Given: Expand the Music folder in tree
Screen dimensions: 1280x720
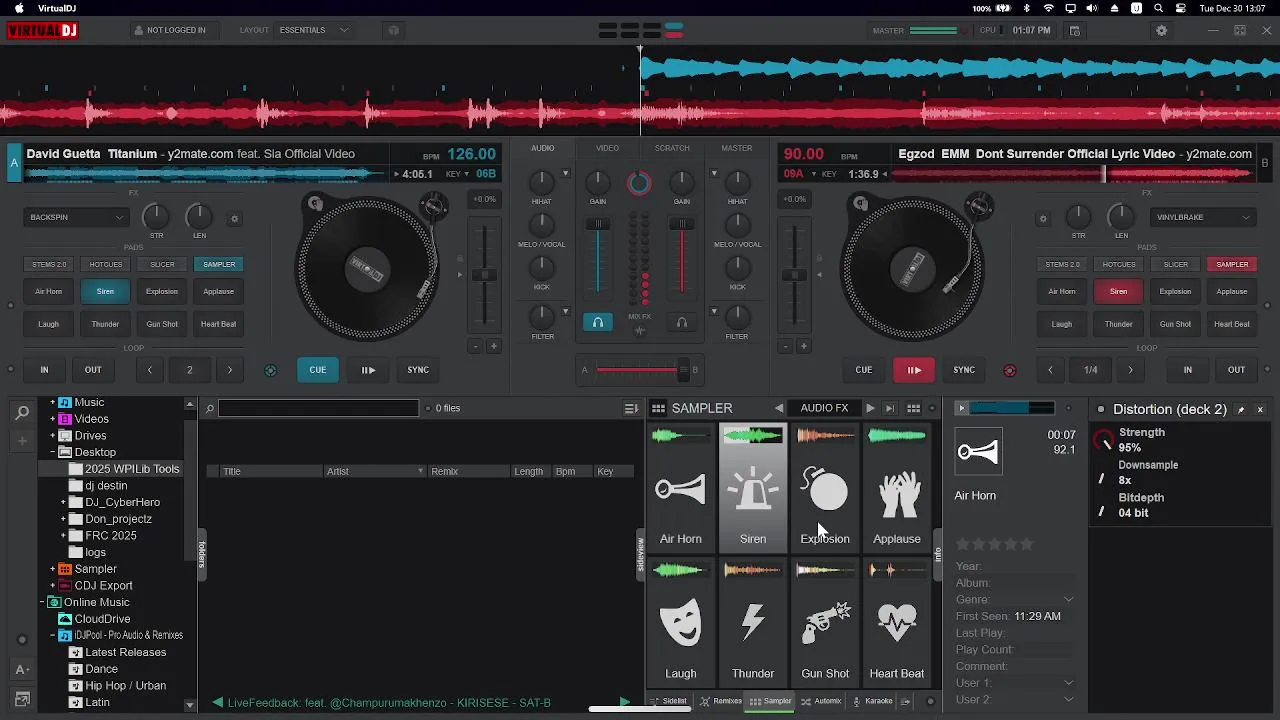Looking at the screenshot, I should (x=53, y=402).
